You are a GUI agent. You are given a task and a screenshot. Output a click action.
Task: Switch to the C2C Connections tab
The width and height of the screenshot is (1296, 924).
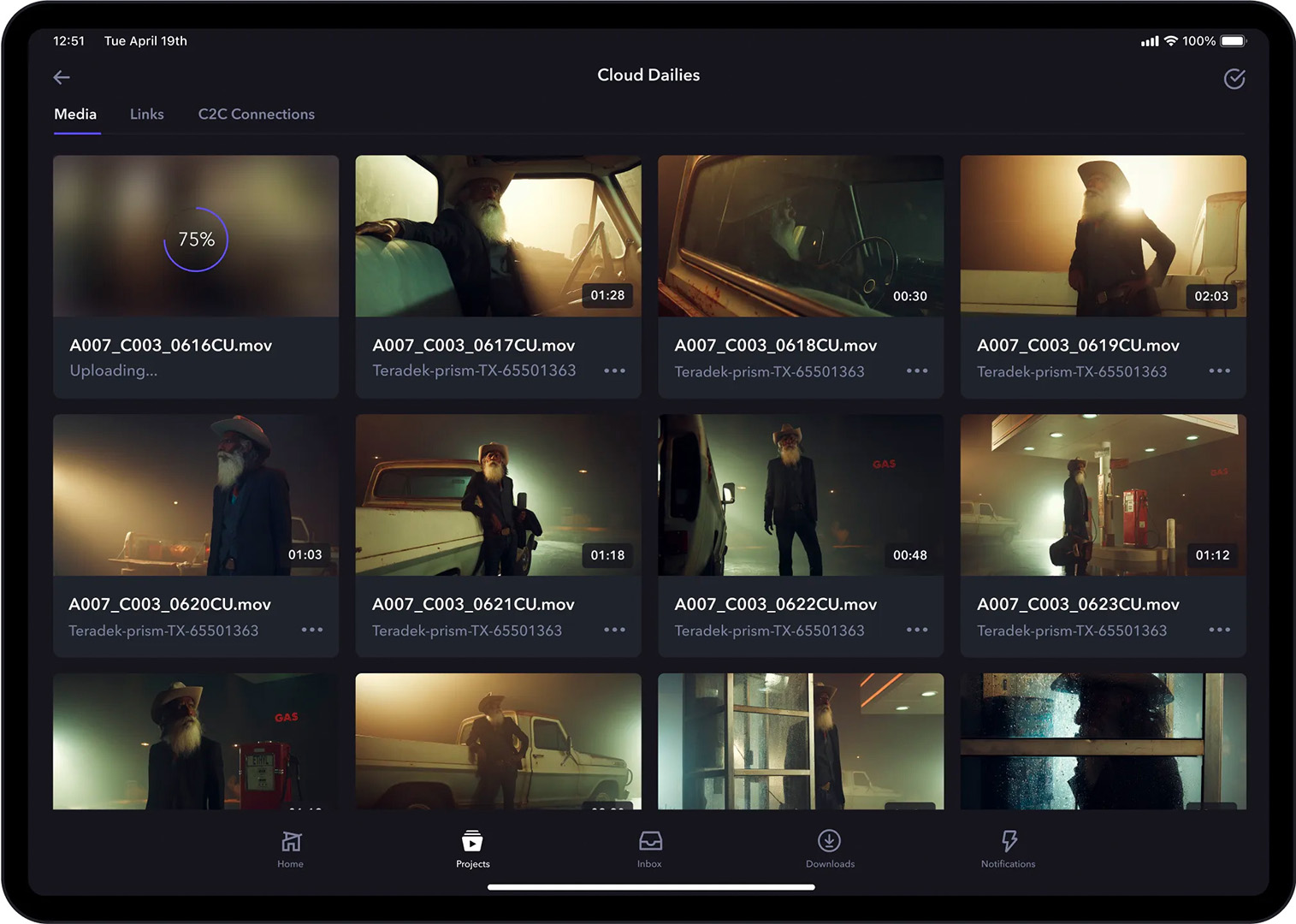[x=256, y=115]
